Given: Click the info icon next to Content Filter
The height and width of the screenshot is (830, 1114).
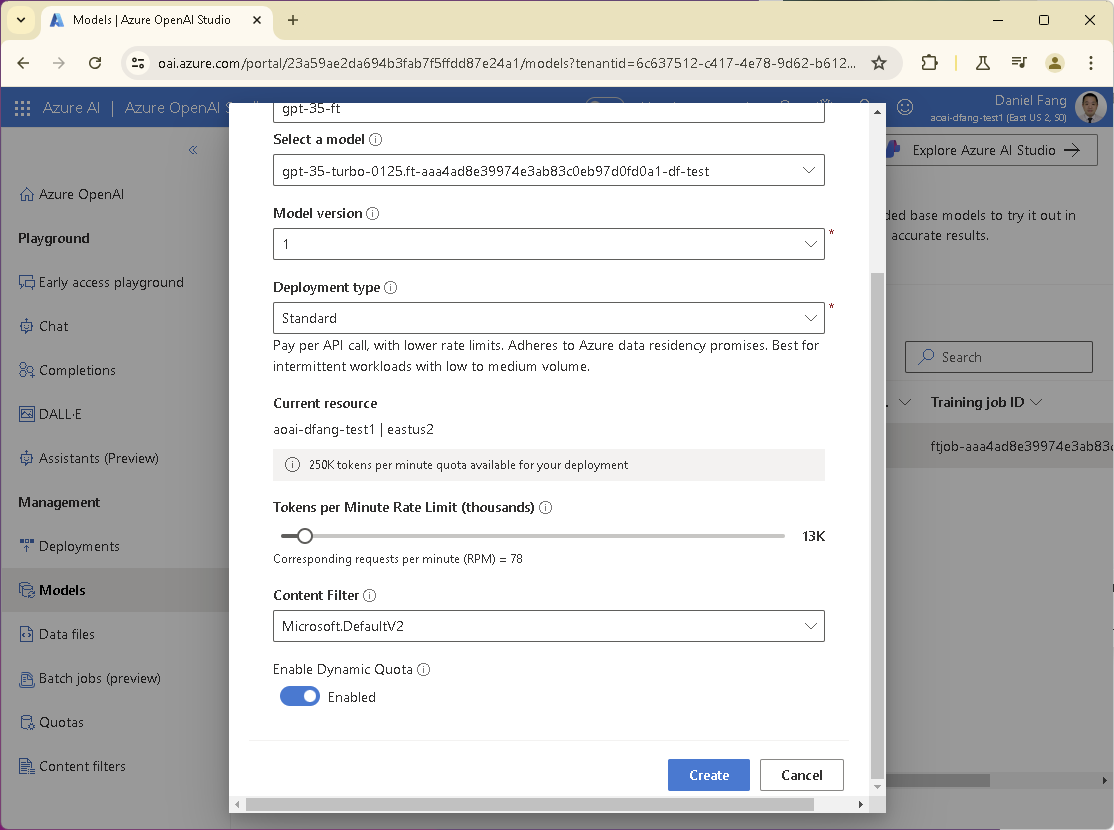Looking at the screenshot, I should (x=369, y=595).
